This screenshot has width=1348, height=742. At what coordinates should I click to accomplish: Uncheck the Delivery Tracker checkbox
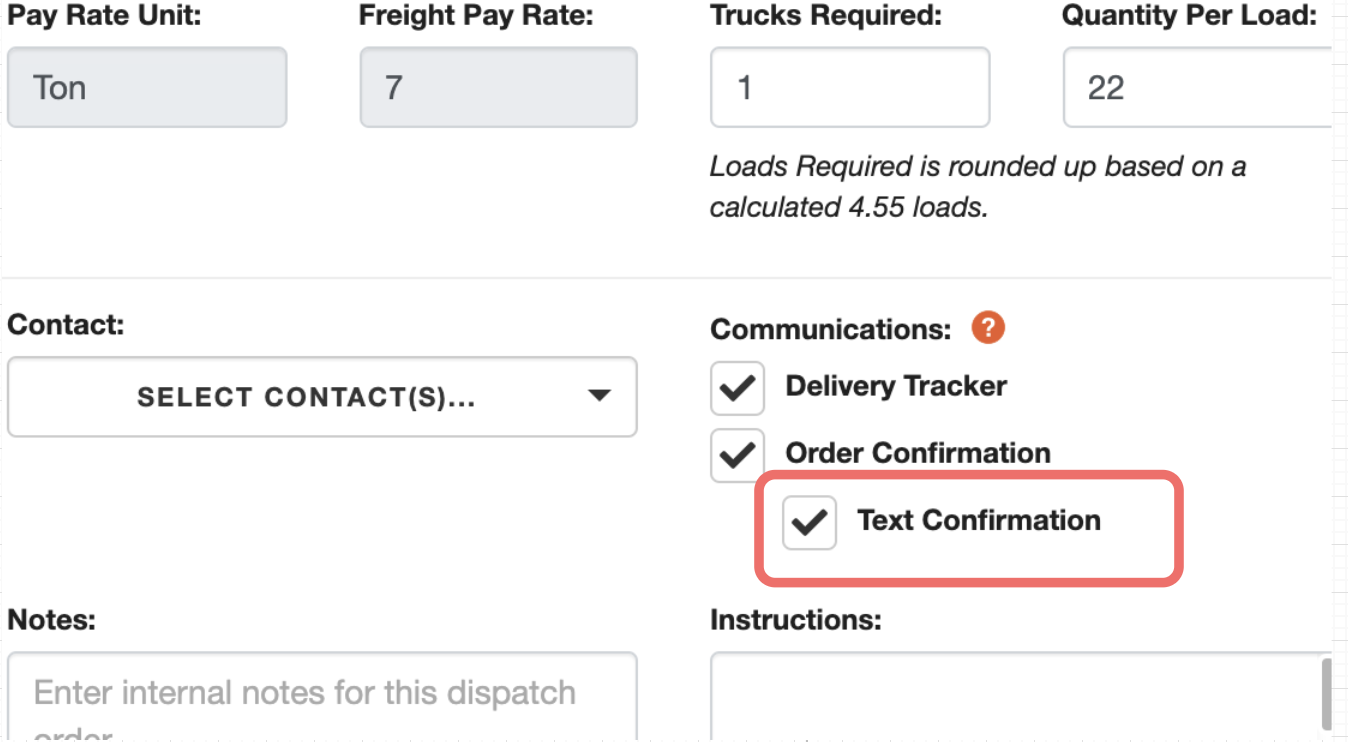pyautogui.click(x=737, y=388)
